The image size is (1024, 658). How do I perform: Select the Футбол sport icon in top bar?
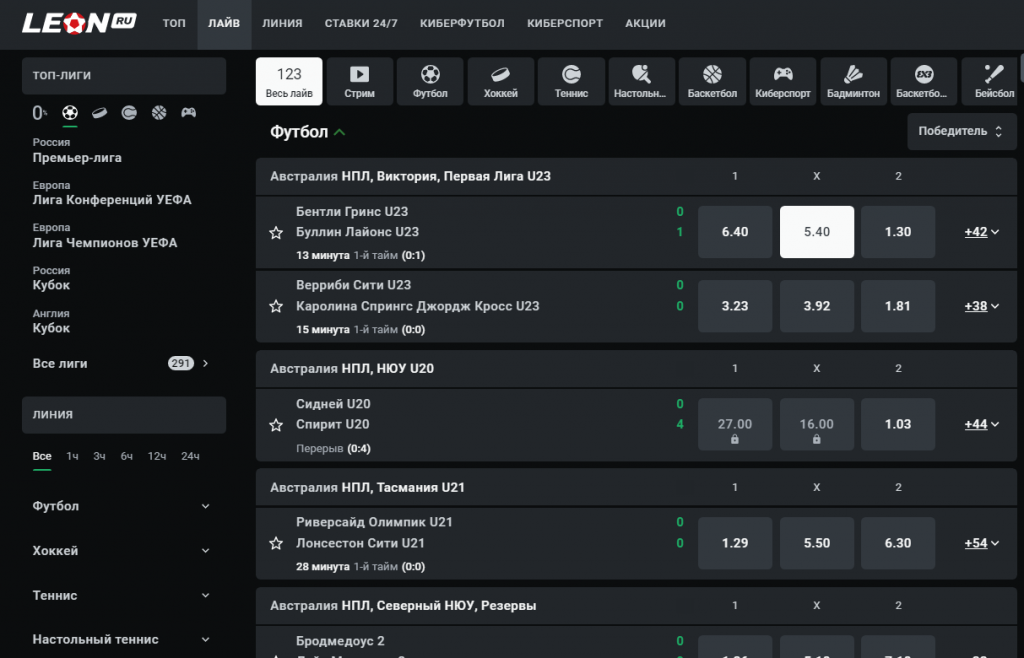coord(430,82)
